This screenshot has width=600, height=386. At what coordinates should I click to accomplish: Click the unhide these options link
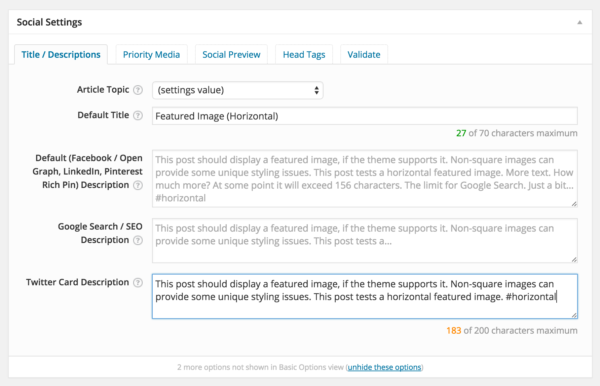[384, 367]
